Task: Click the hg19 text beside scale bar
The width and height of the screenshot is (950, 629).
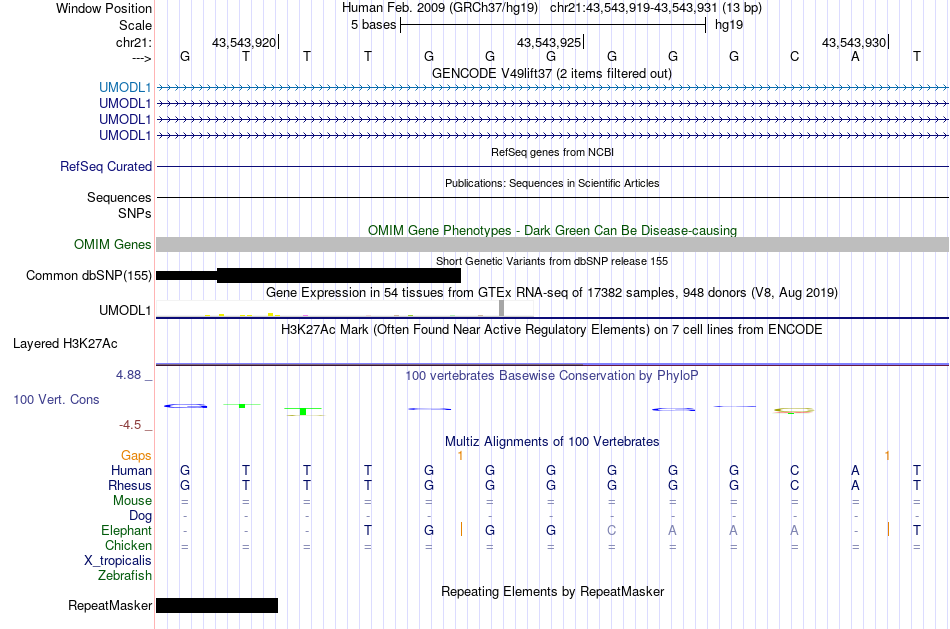Action: click(x=729, y=25)
